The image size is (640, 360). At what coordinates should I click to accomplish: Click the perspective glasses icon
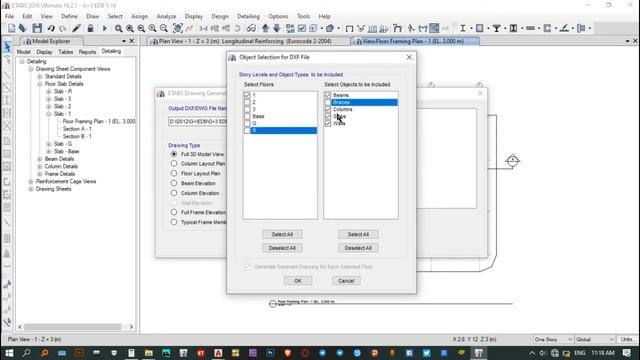(x=251, y=28)
